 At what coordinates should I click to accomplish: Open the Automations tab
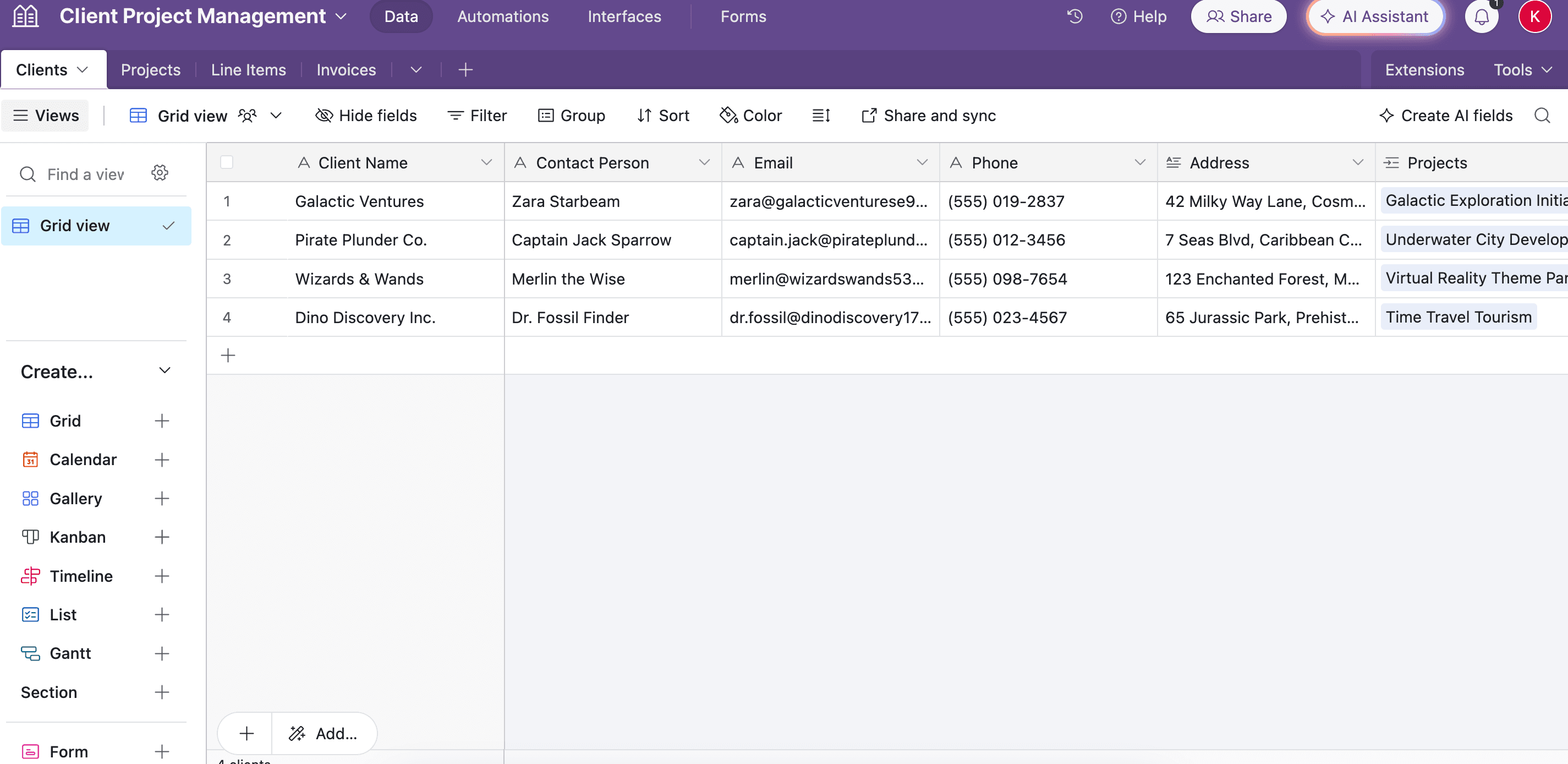coord(503,17)
